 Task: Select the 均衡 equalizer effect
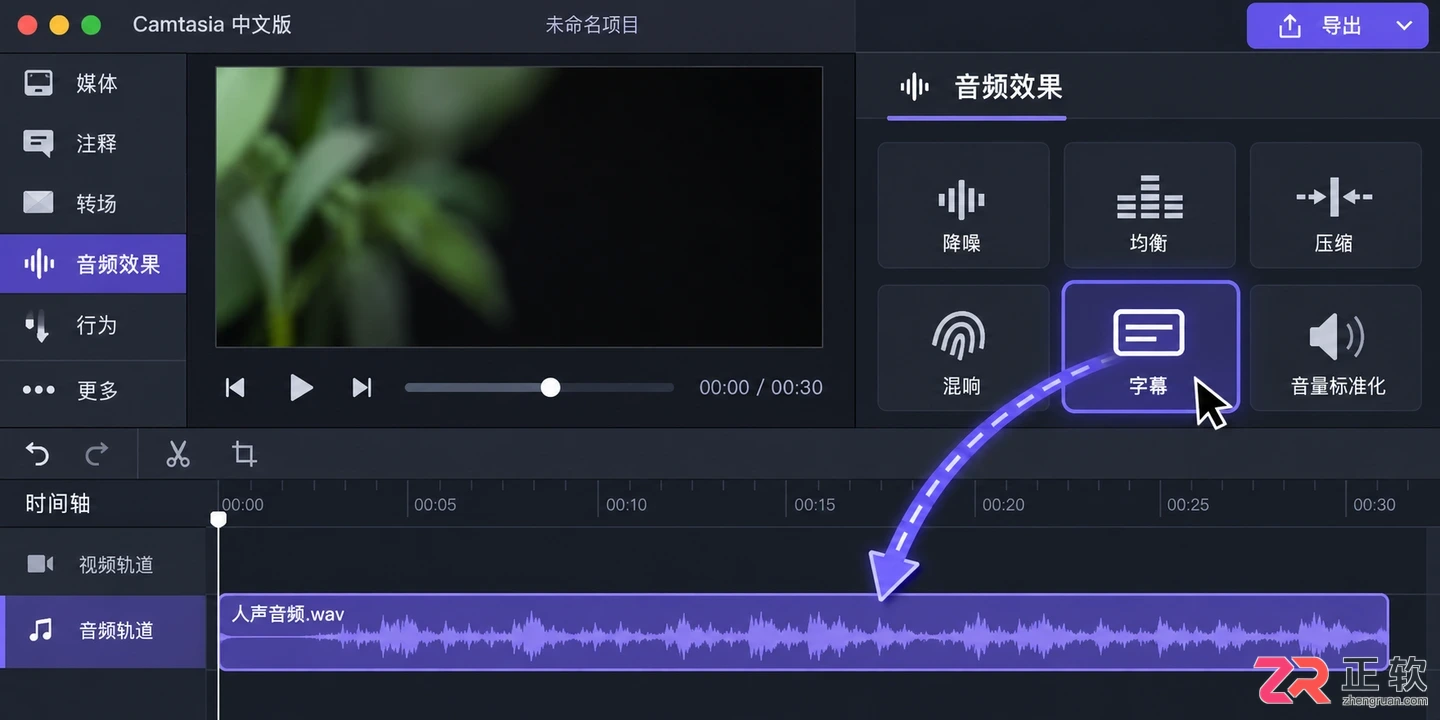pos(1149,205)
